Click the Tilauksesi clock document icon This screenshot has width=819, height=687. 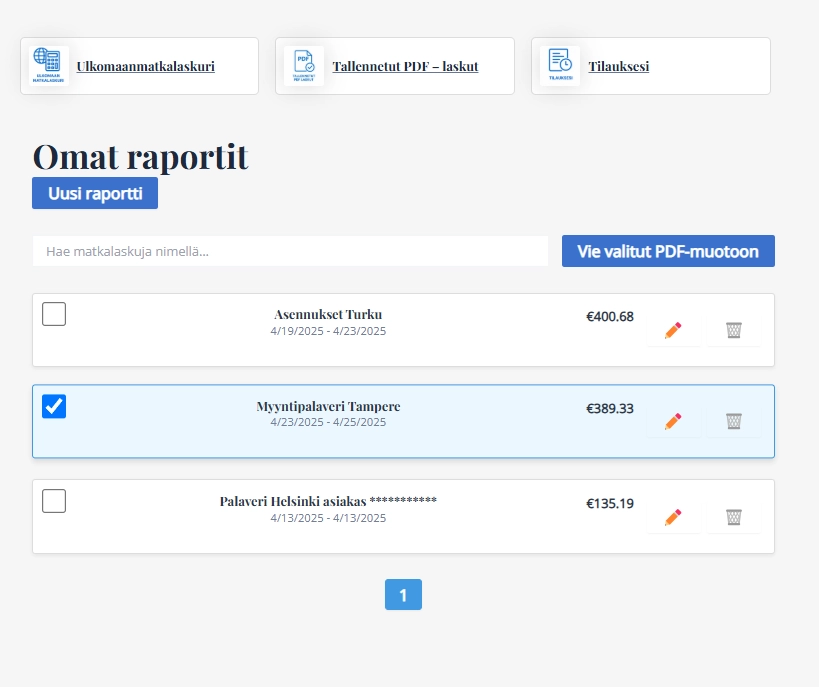click(560, 66)
